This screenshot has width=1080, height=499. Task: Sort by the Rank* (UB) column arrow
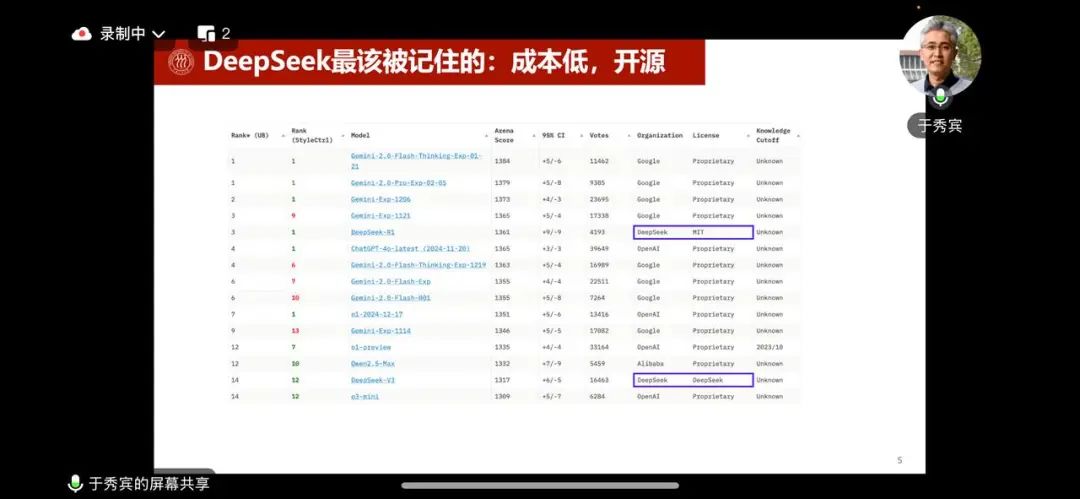283,136
